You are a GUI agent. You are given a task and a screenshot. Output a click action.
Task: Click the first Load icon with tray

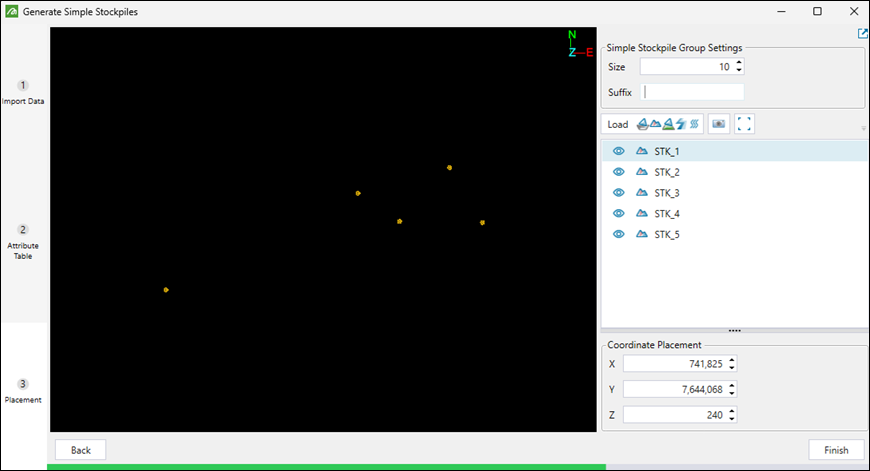[642, 124]
